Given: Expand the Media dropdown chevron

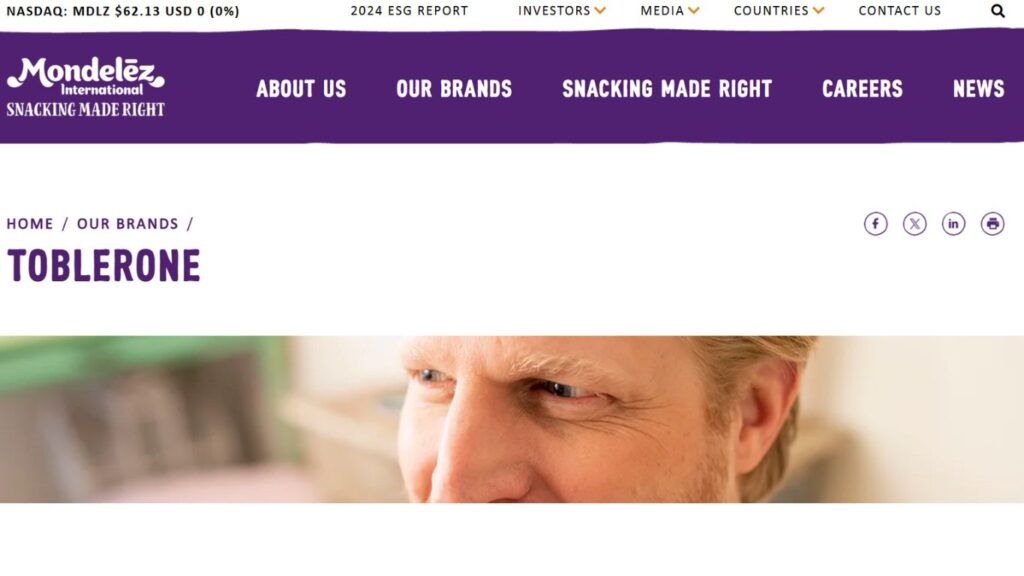Looking at the screenshot, I should click(694, 10).
